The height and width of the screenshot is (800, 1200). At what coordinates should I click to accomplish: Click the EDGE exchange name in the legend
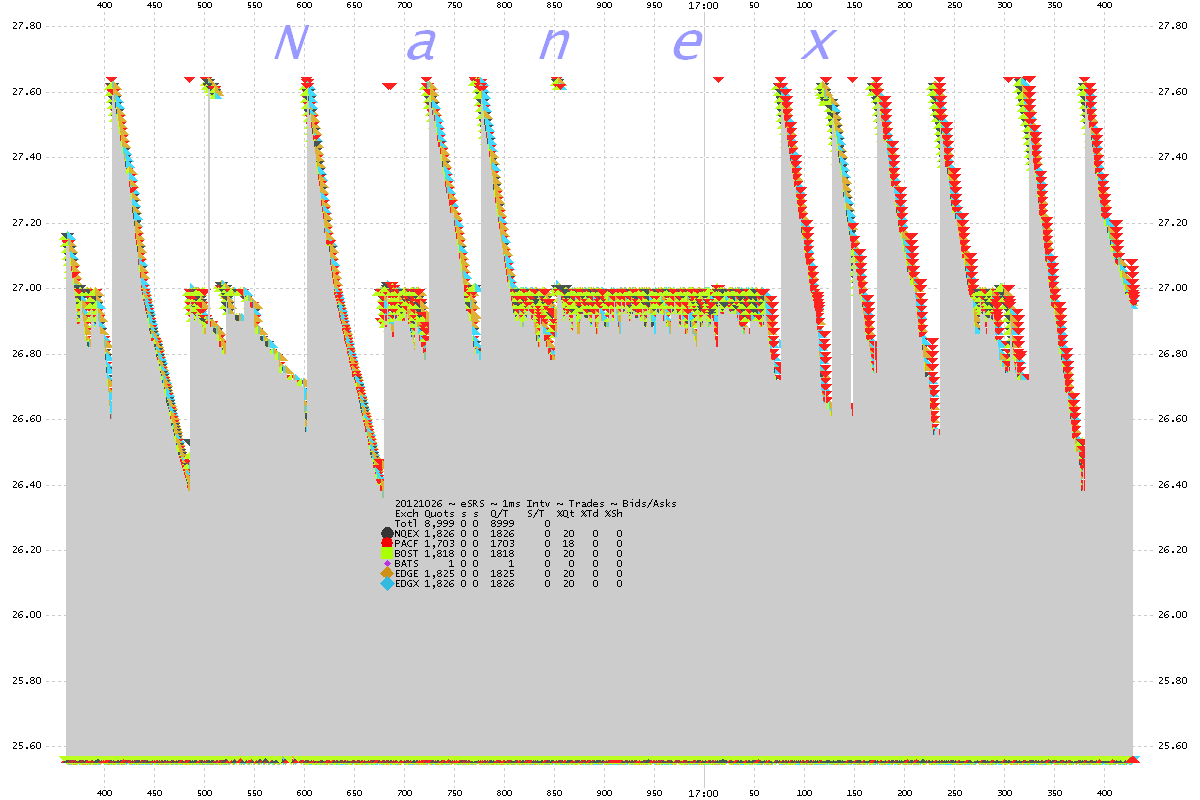click(407, 573)
